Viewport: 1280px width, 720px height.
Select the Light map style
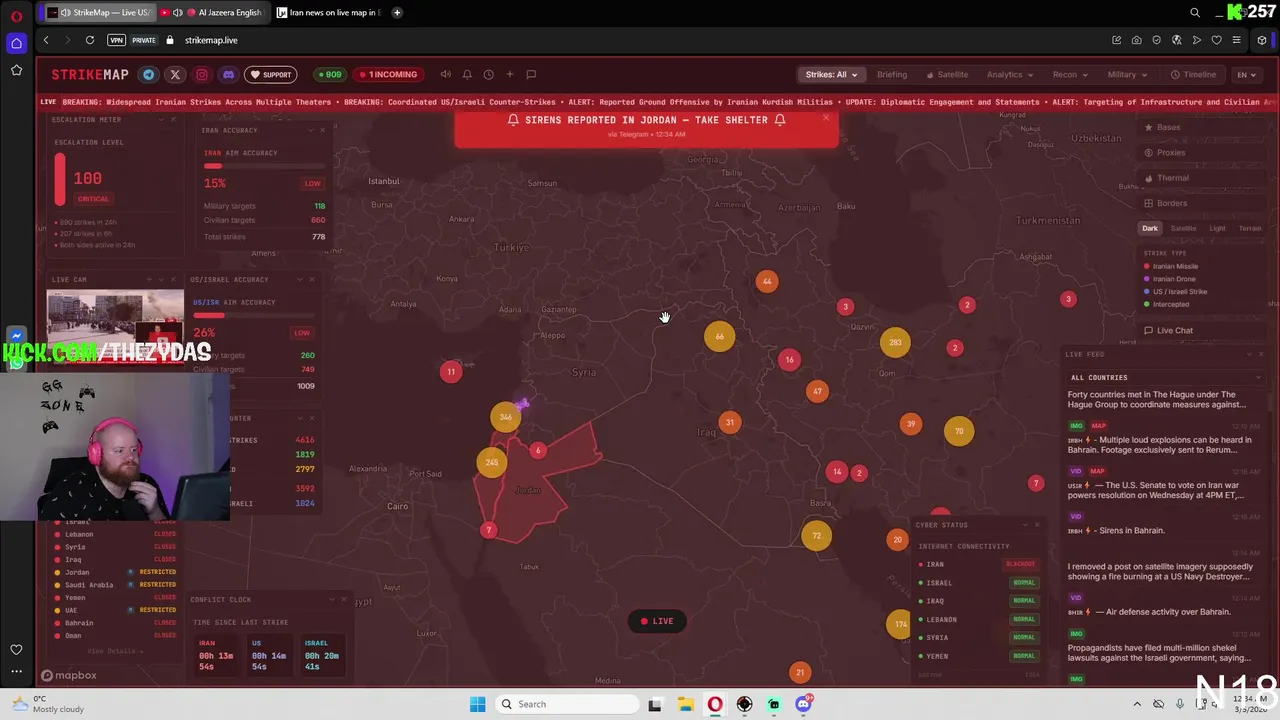pos(1217,228)
